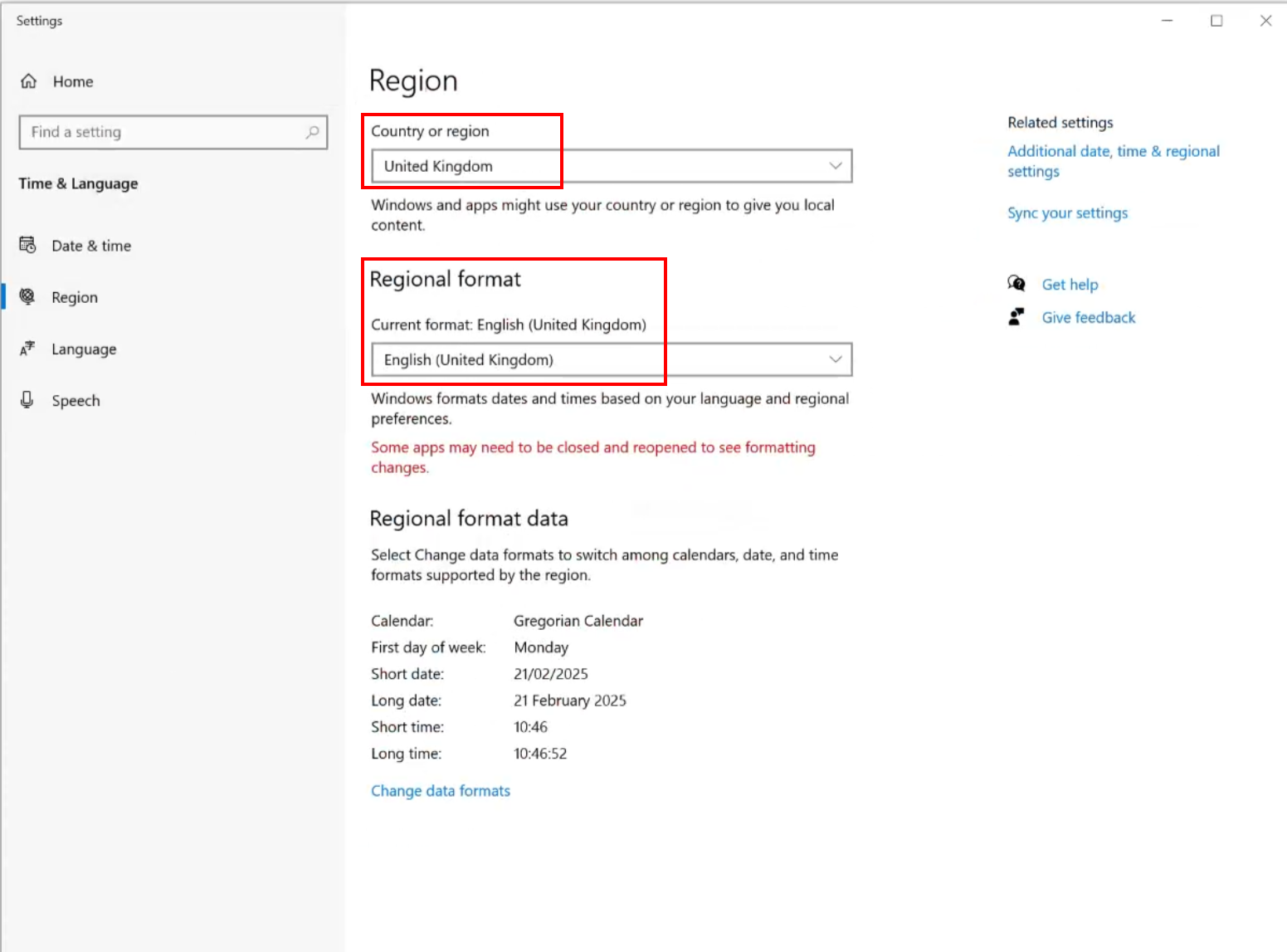Screen dimensions: 1287x952
Task: Click the Get help question-mark icon
Action: click(x=1016, y=283)
